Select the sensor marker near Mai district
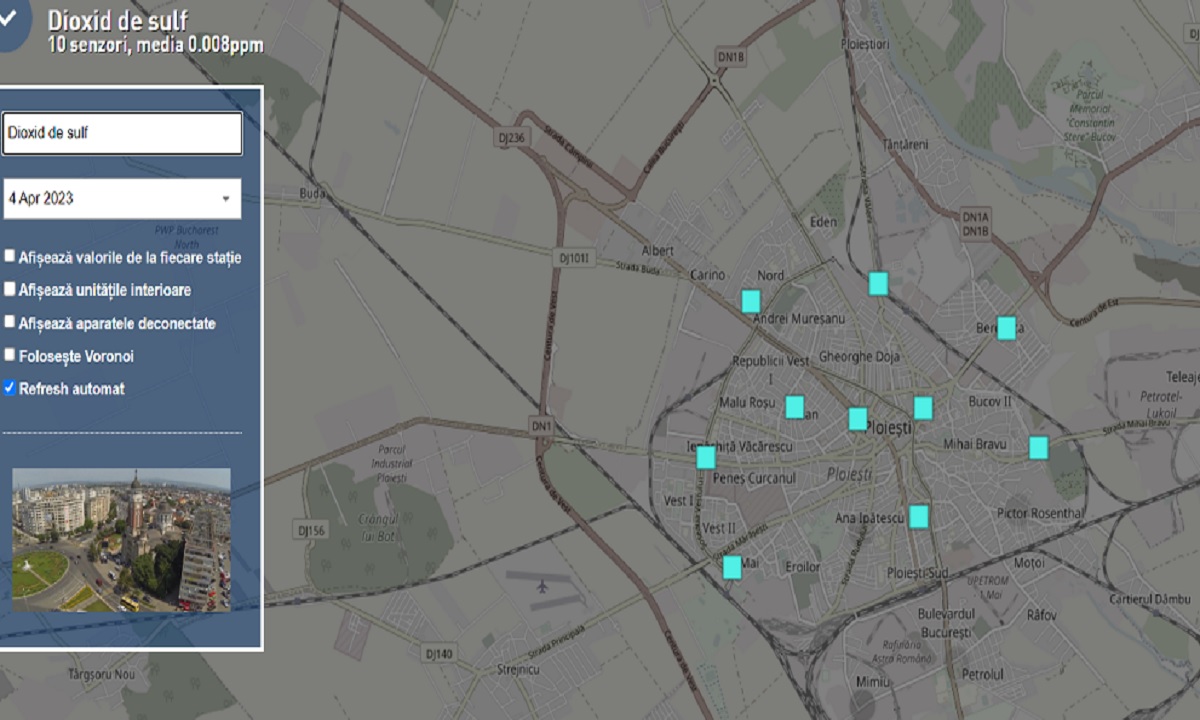 (x=733, y=568)
